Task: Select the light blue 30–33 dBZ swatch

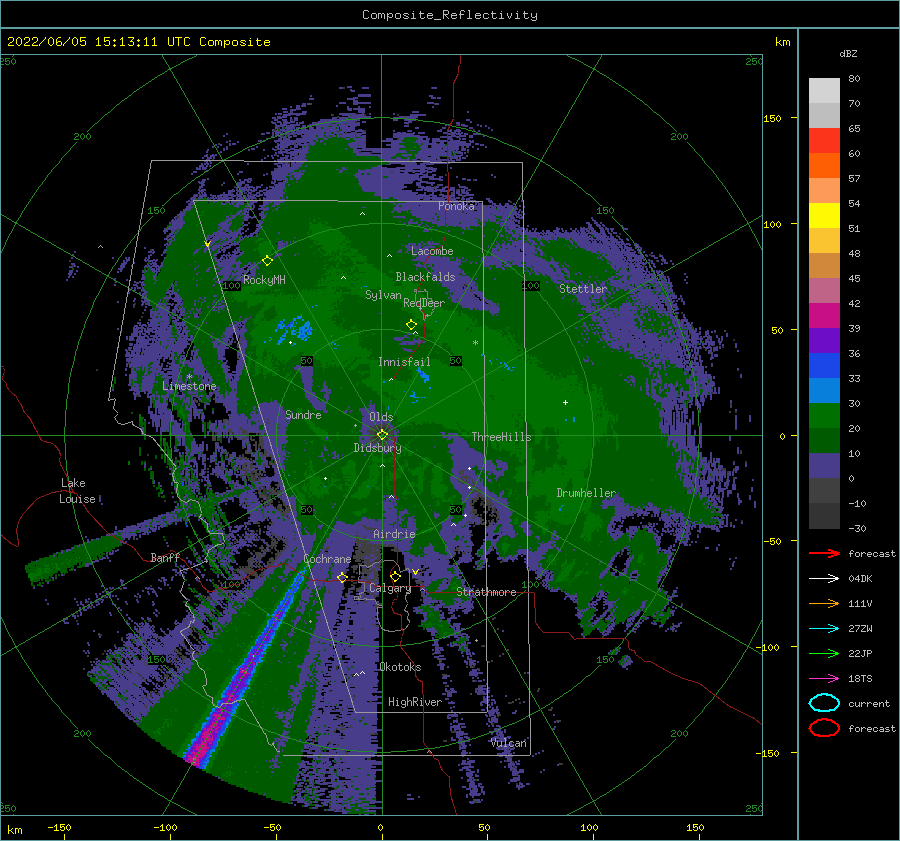Action: pyautogui.click(x=824, y=390)
